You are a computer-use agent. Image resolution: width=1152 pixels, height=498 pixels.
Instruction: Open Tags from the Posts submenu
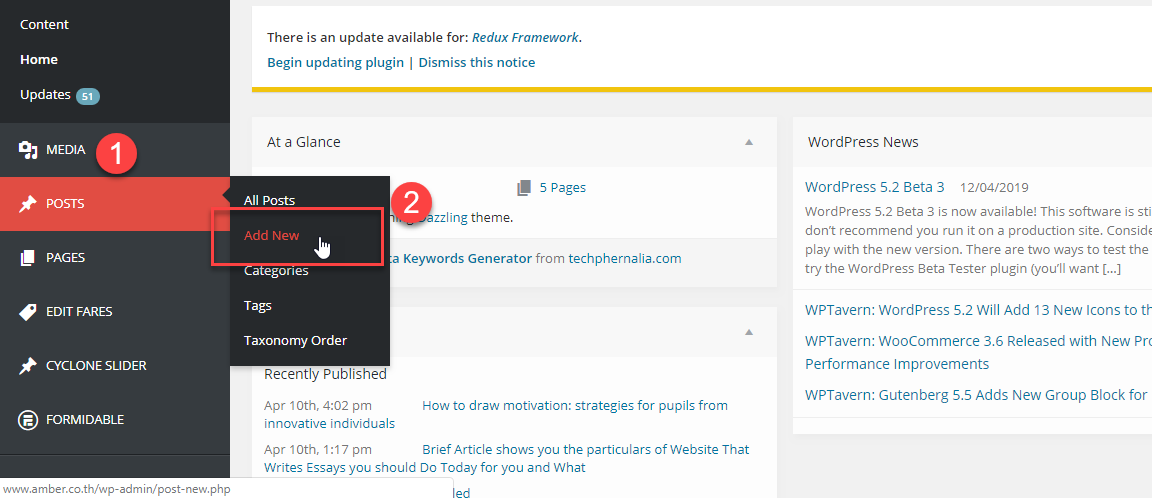(x=258, y=306)
